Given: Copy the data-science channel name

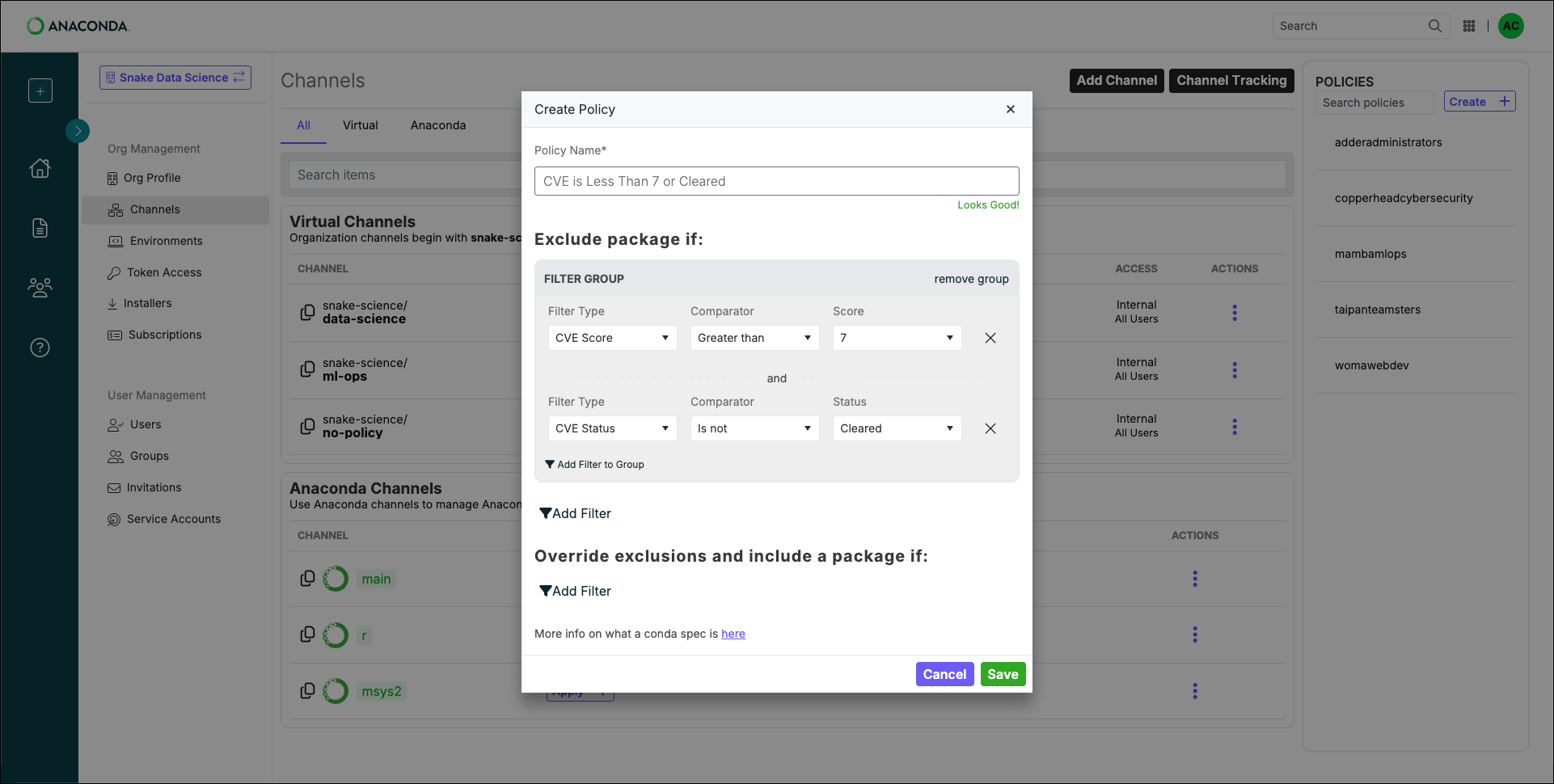Looking at the screenshot, I should coord(307,312).
